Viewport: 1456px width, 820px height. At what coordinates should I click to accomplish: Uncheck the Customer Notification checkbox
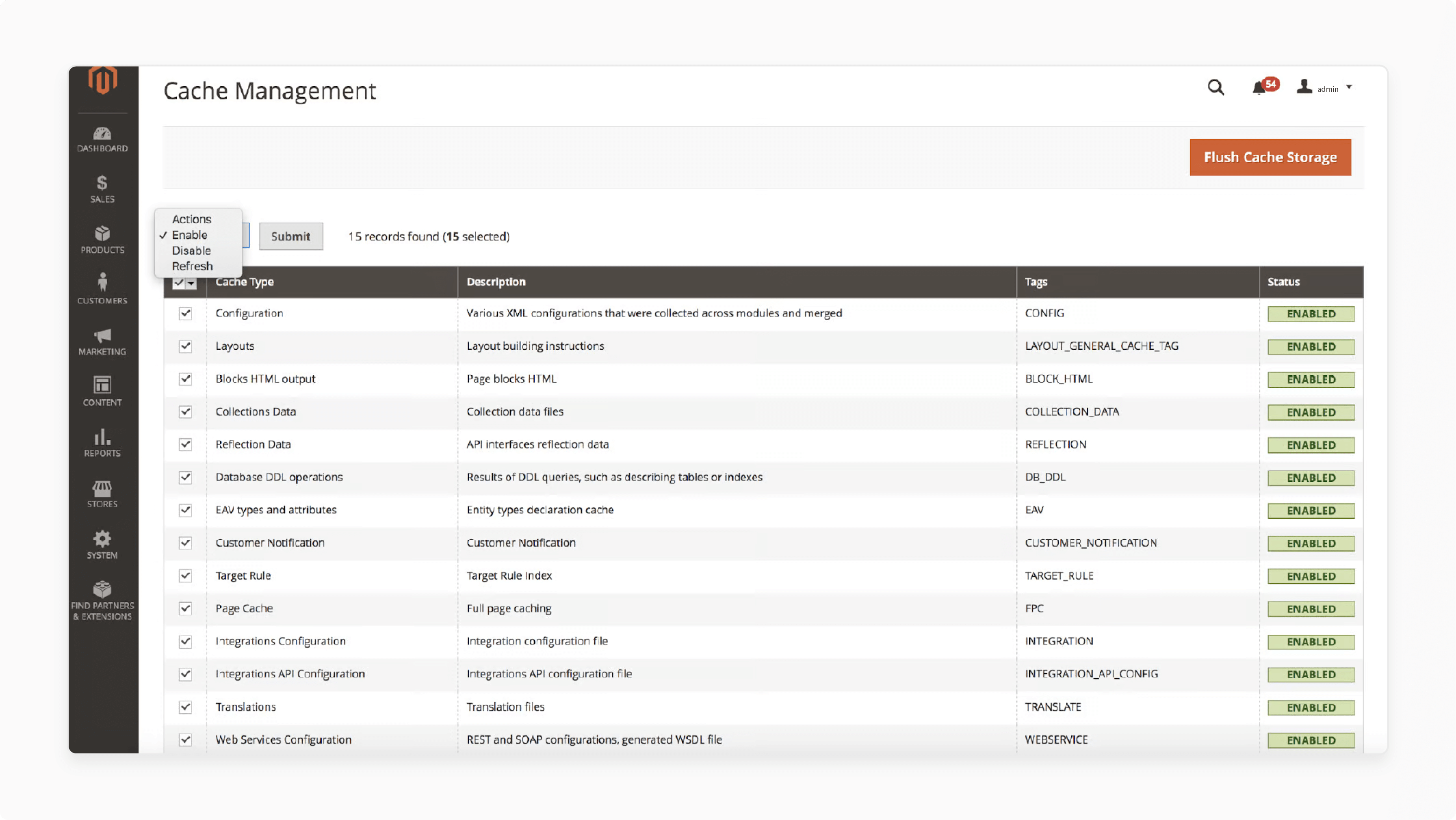tap(185, 543)
